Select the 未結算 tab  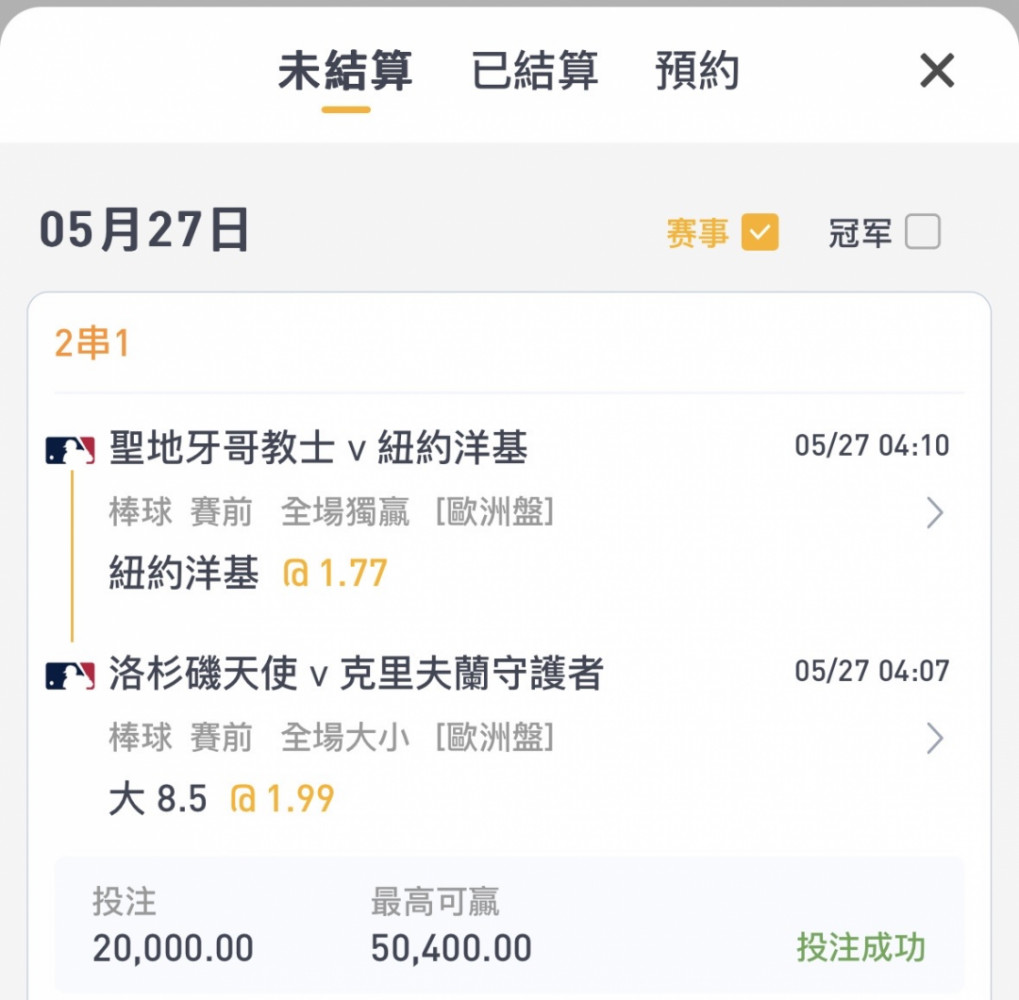pyautogui.click(x=345, y=70)
